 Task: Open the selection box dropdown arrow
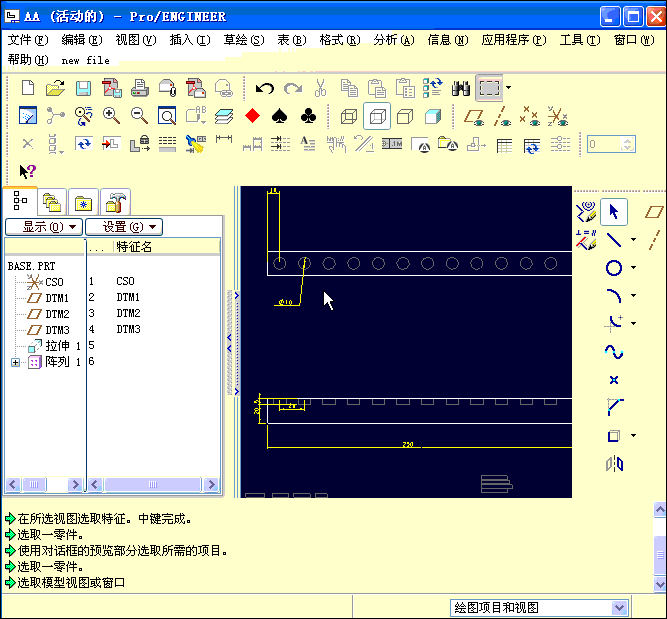509,88
